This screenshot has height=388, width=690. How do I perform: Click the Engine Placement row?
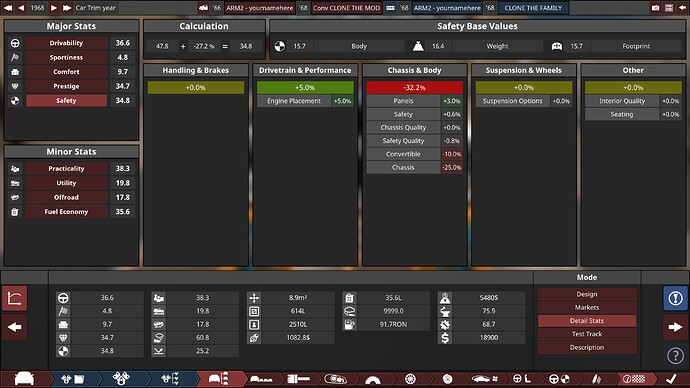[305, 101]
